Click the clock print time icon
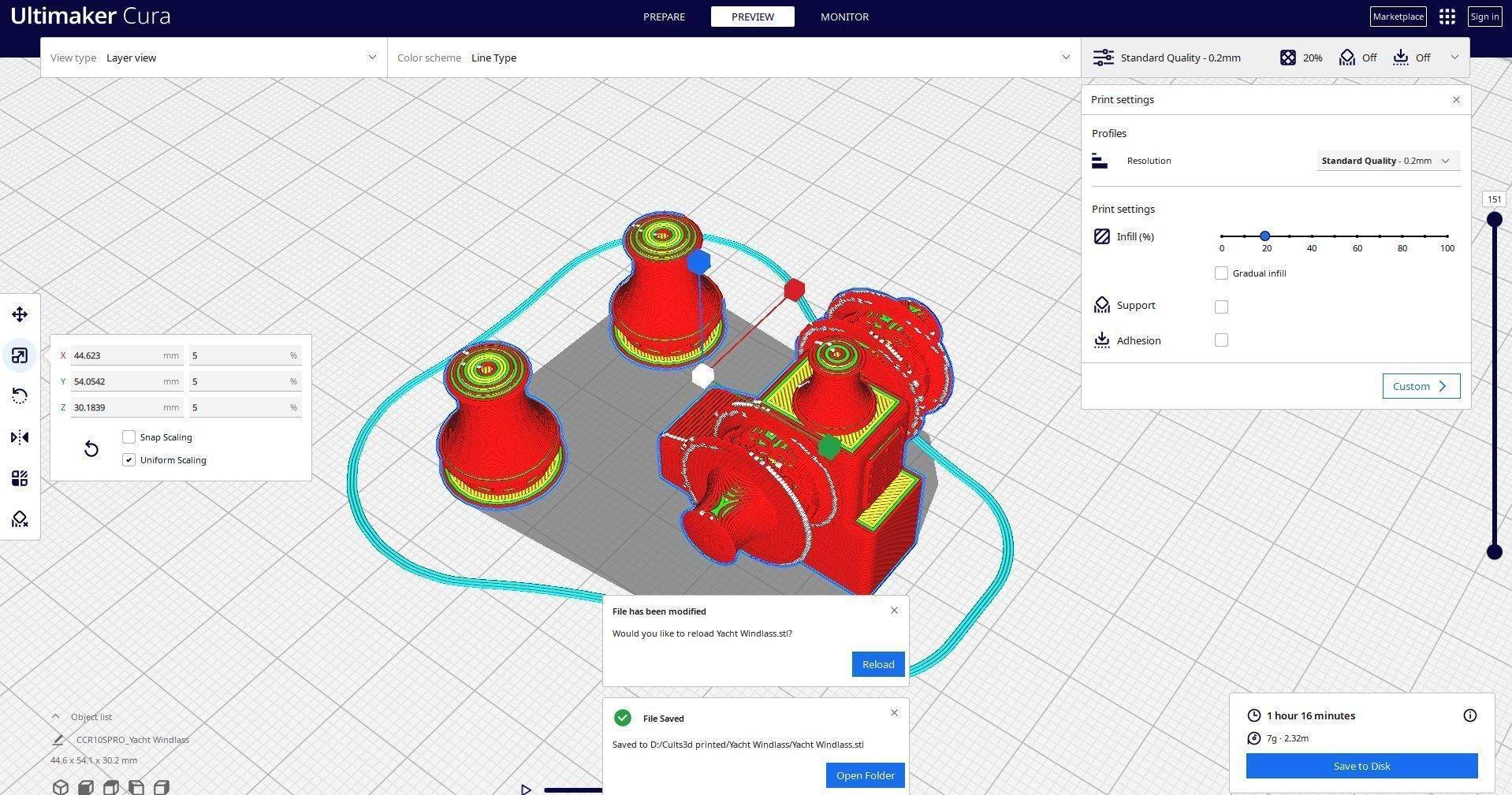 click(x=1253, y=715)
